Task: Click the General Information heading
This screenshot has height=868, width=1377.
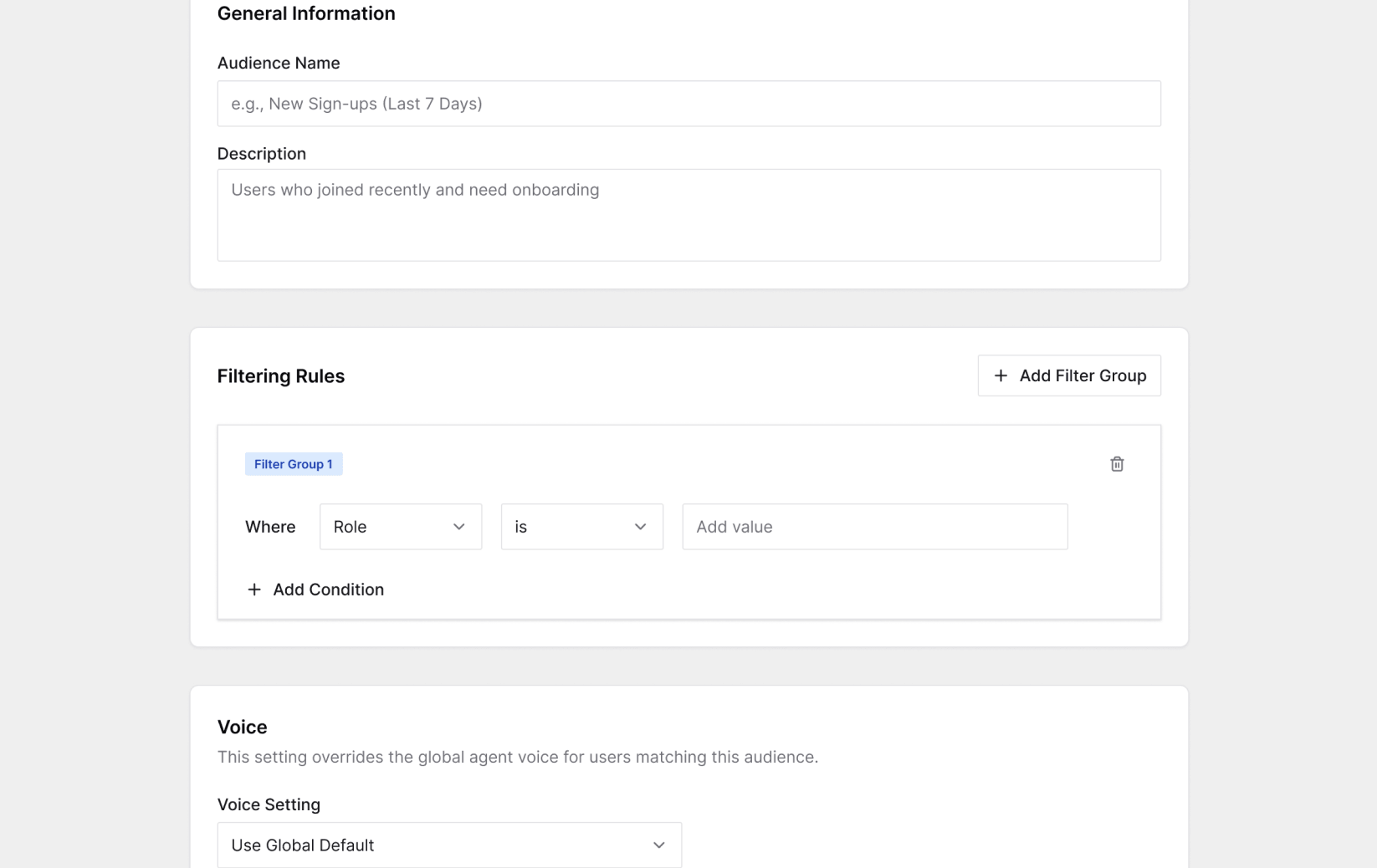Action: [306, 13]
